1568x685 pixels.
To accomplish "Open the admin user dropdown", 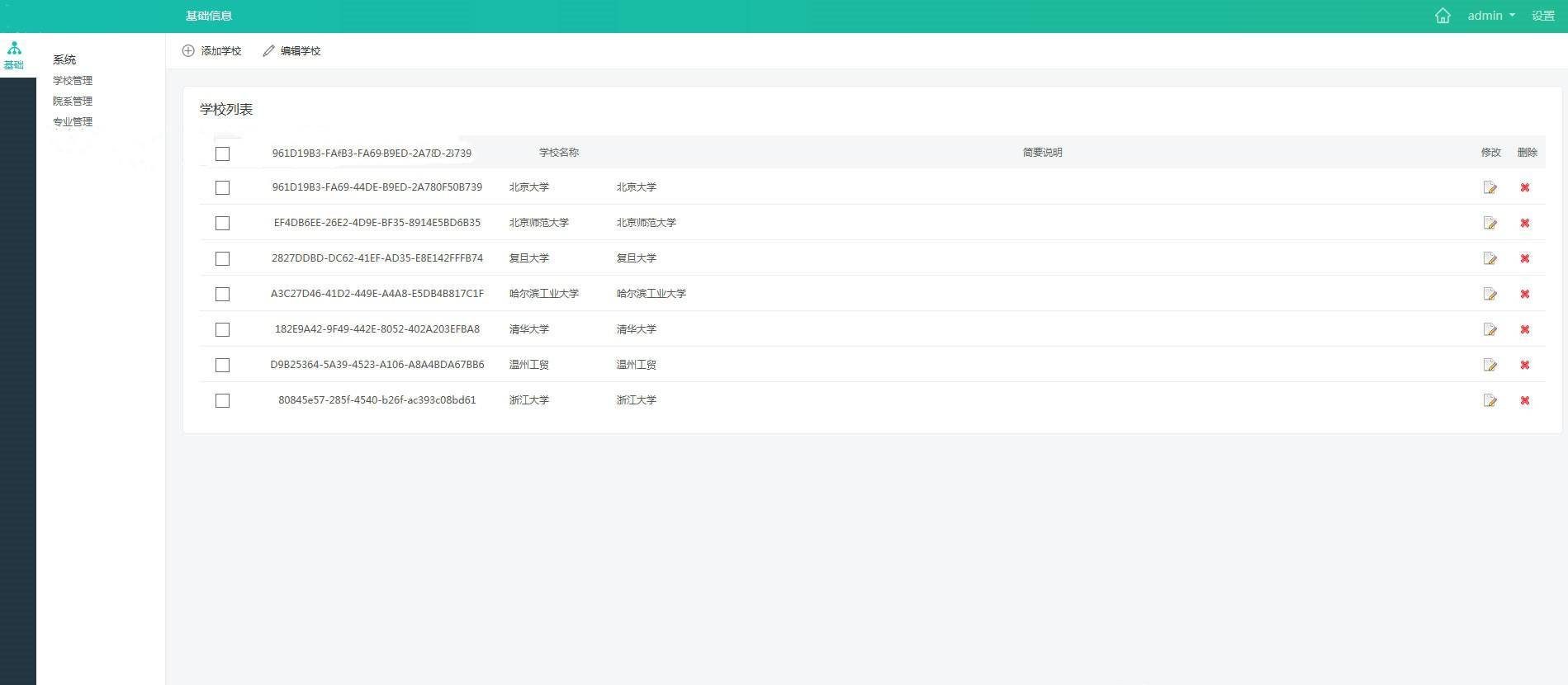I will [x=1491, y=16].
